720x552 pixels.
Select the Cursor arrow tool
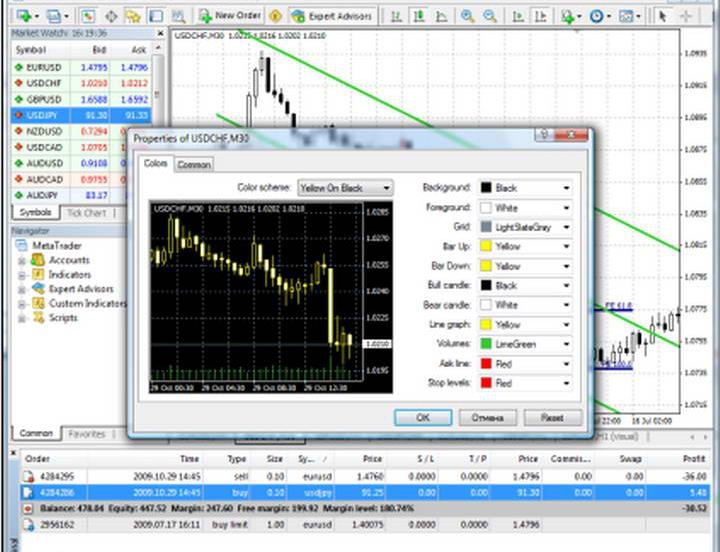662,17
